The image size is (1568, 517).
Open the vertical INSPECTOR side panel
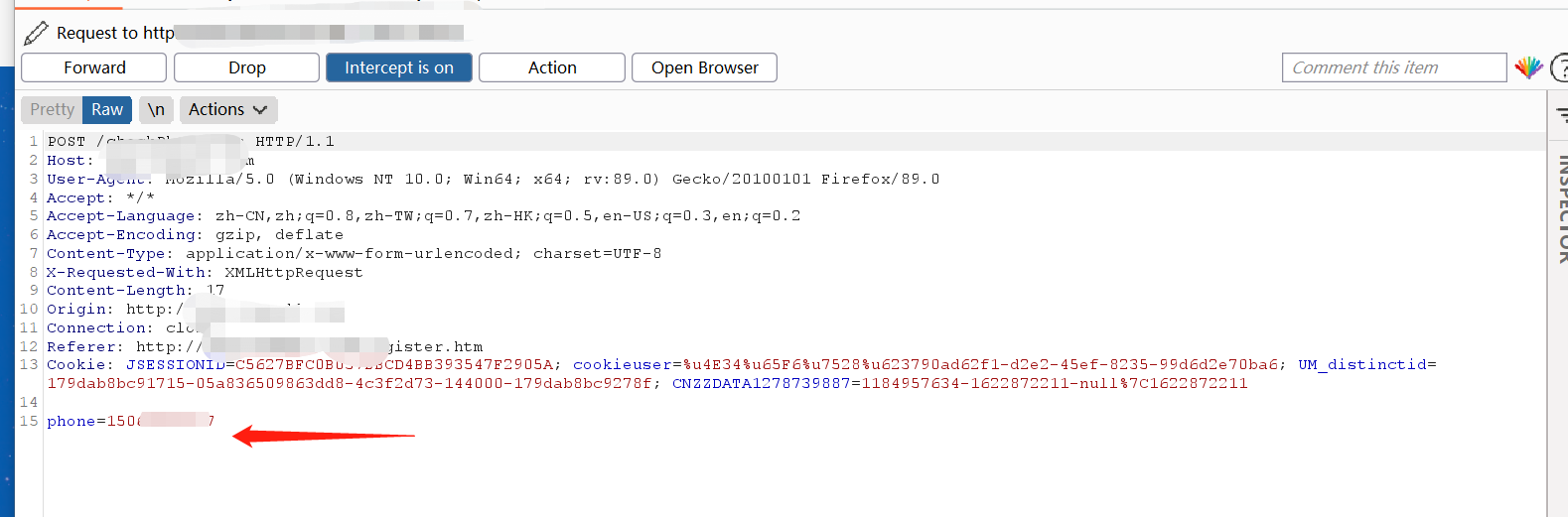[x=1561, y=208]
